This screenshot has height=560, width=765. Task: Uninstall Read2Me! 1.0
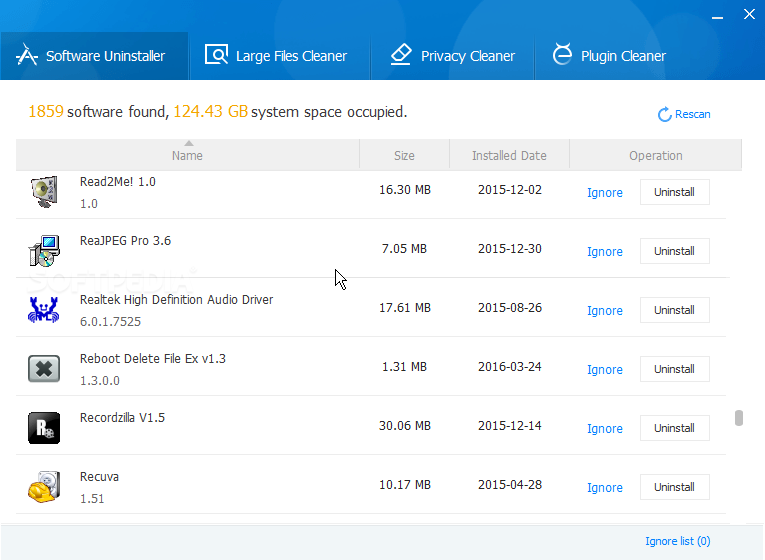tap(675, 192)
